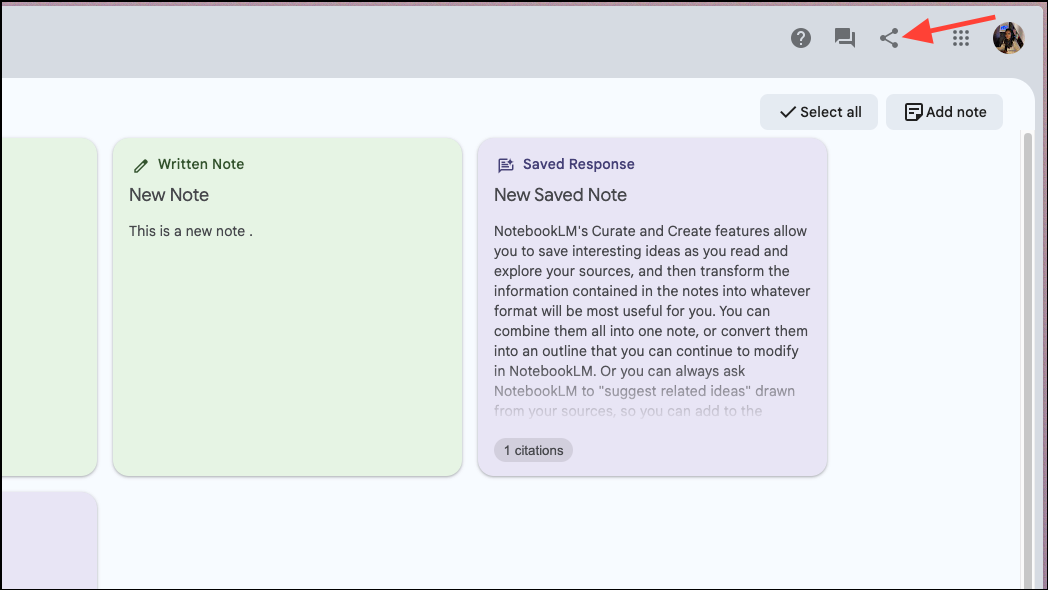Click the checkmark icon in Select all

[787, 112]
